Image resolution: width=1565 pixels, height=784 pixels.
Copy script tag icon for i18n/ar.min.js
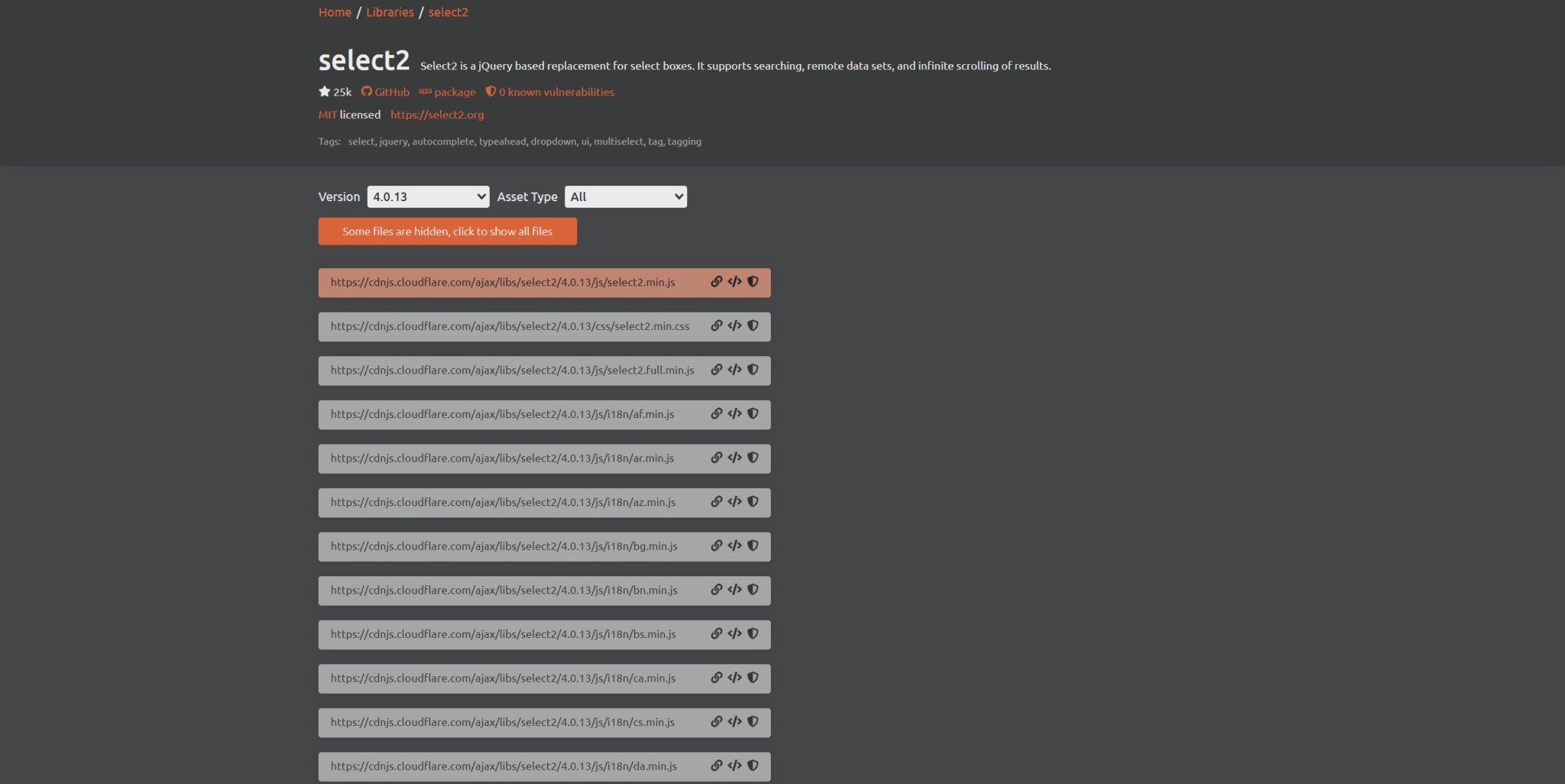[x=734, y=458]
